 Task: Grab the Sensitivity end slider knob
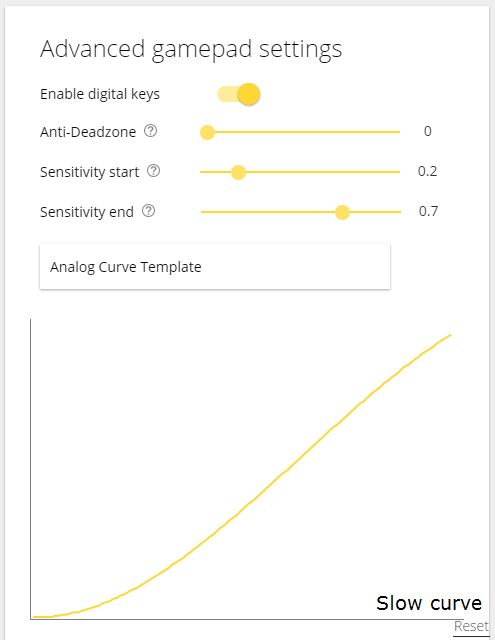pyautogui.click(x=342, y=212)
